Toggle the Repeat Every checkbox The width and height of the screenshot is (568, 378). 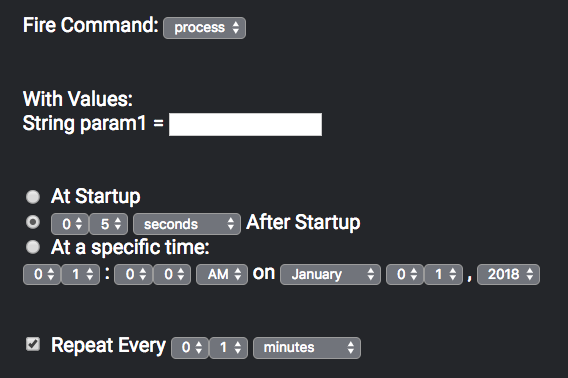33,344
